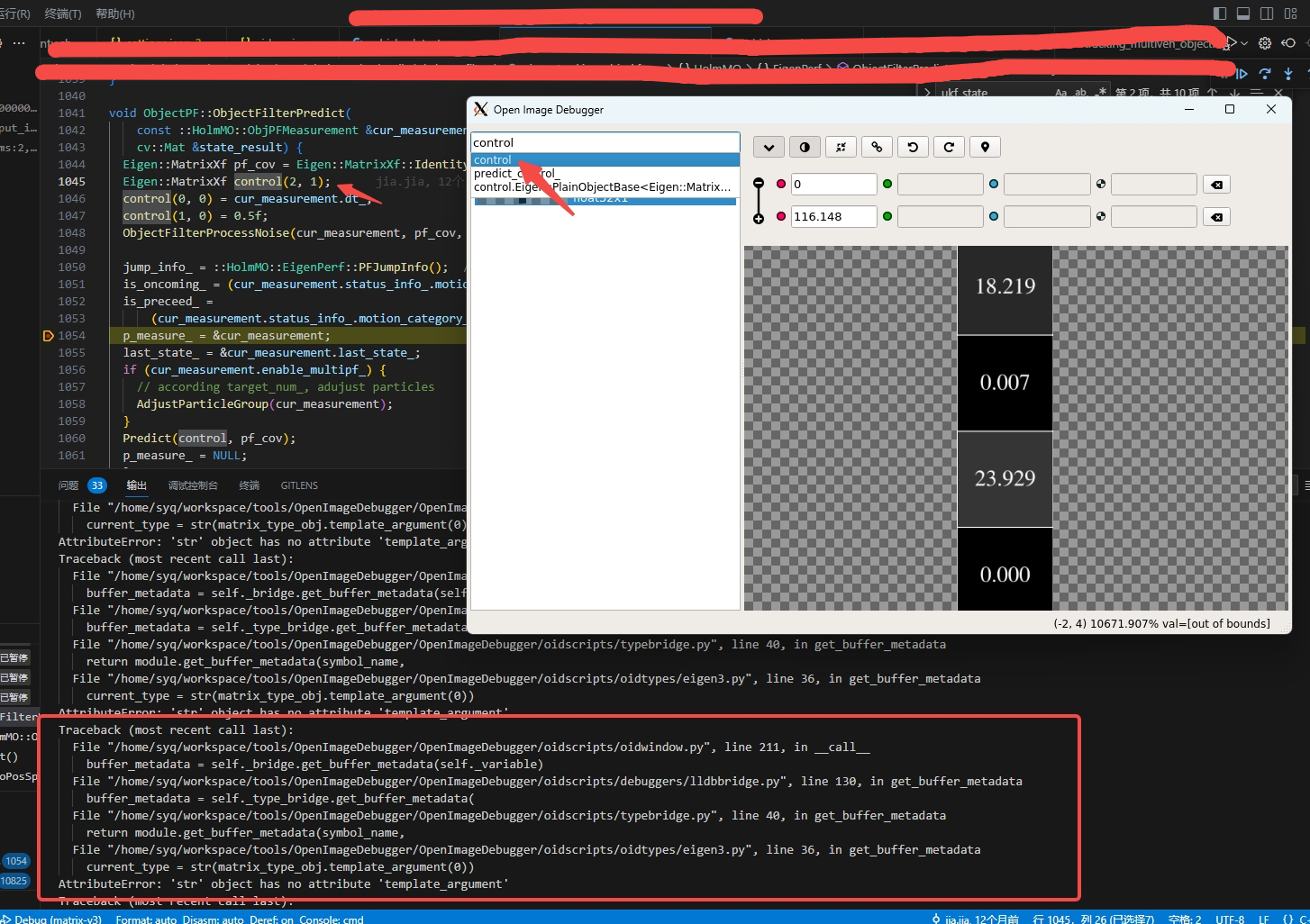Expand the replace field in the find widget
Screen dimensions: 1310x924
point(927,92)
